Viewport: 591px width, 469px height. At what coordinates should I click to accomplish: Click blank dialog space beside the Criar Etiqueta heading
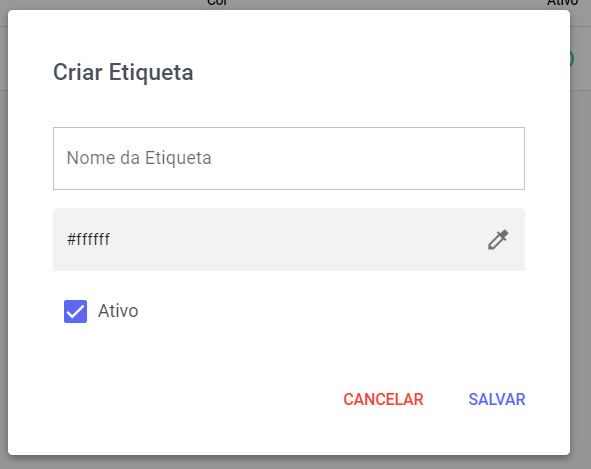[358, 72]
